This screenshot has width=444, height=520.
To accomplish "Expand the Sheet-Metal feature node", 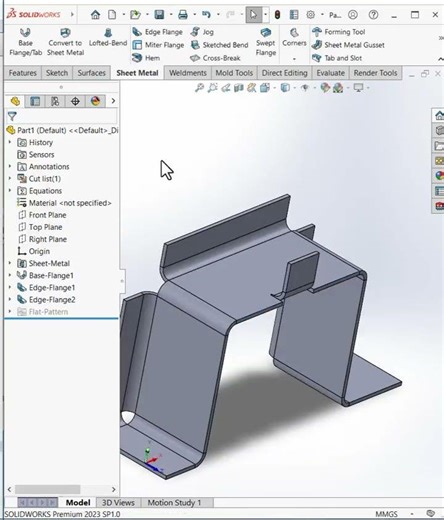I will pos(10,263).
